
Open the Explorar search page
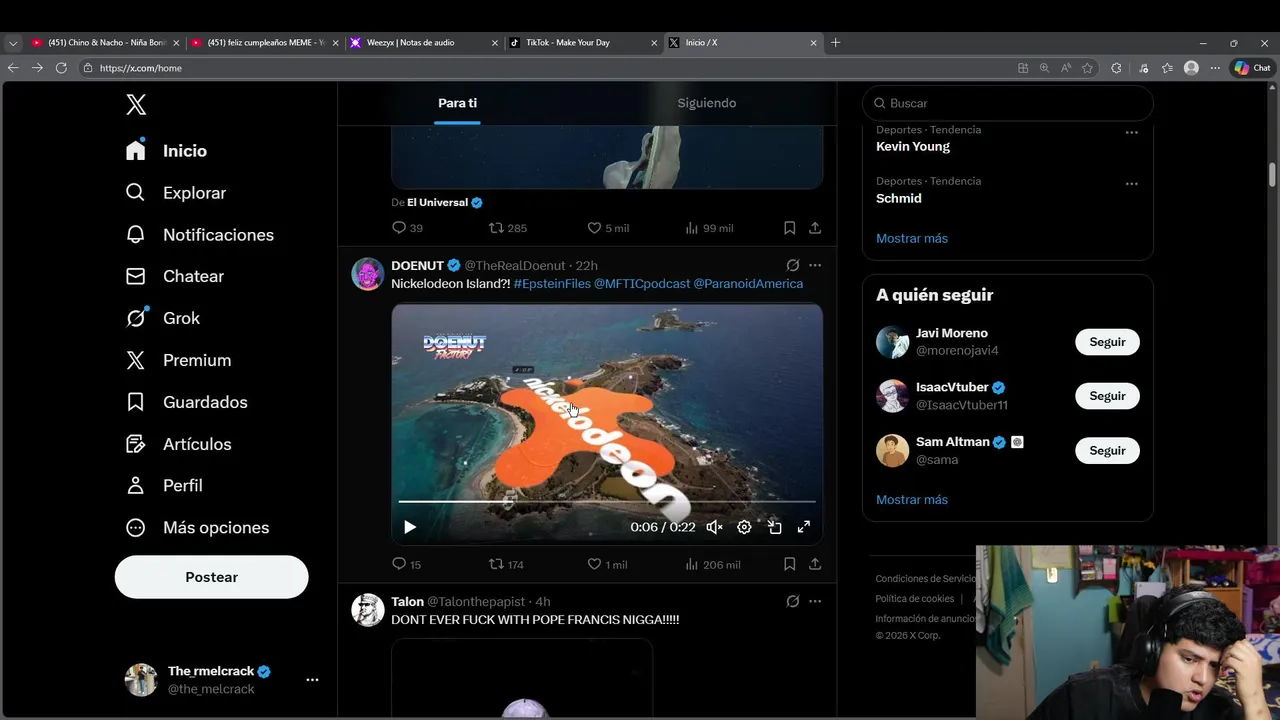(176, 193)
